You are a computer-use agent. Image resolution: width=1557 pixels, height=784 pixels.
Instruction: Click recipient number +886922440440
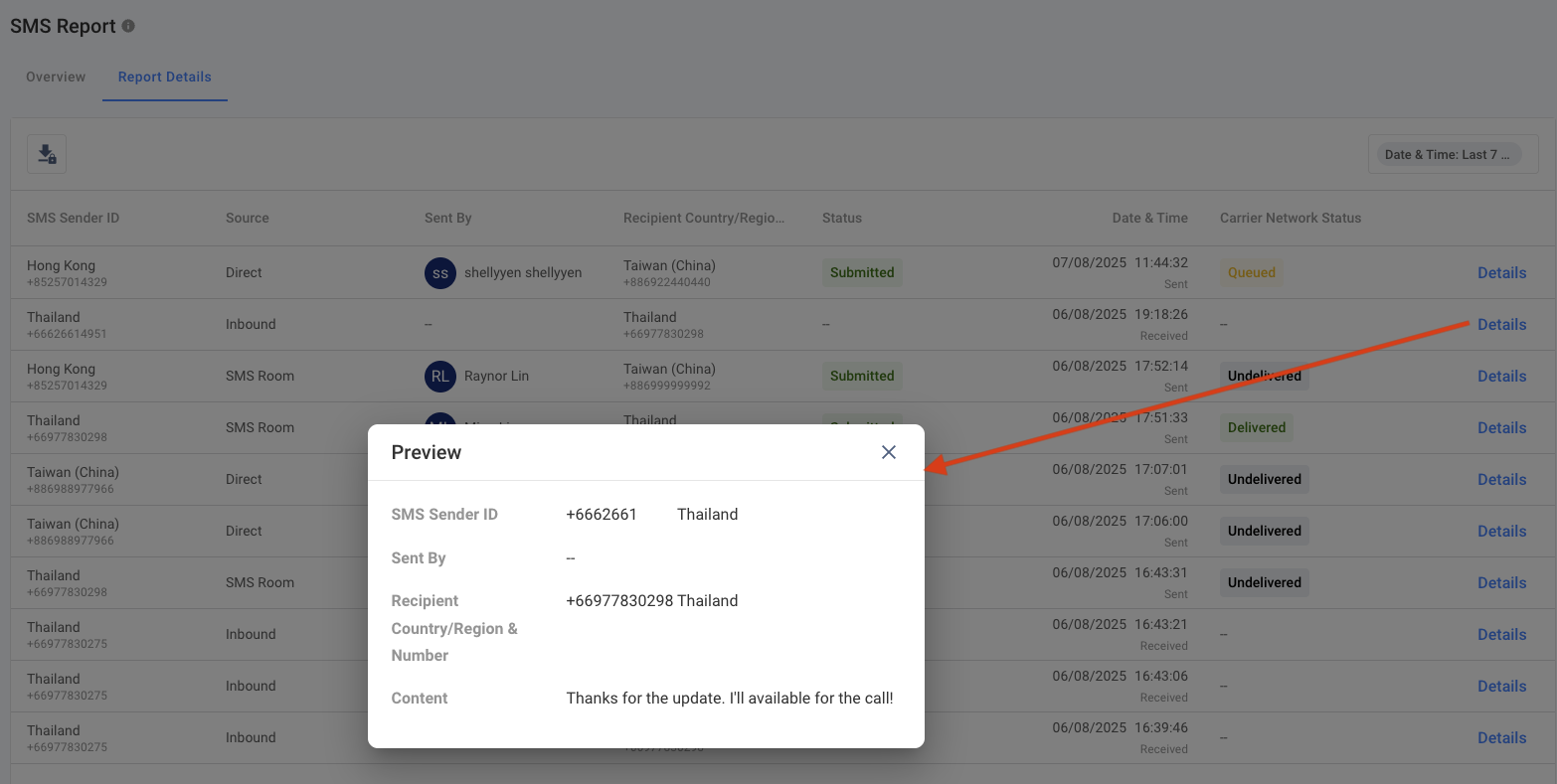(x=667, y=282)
